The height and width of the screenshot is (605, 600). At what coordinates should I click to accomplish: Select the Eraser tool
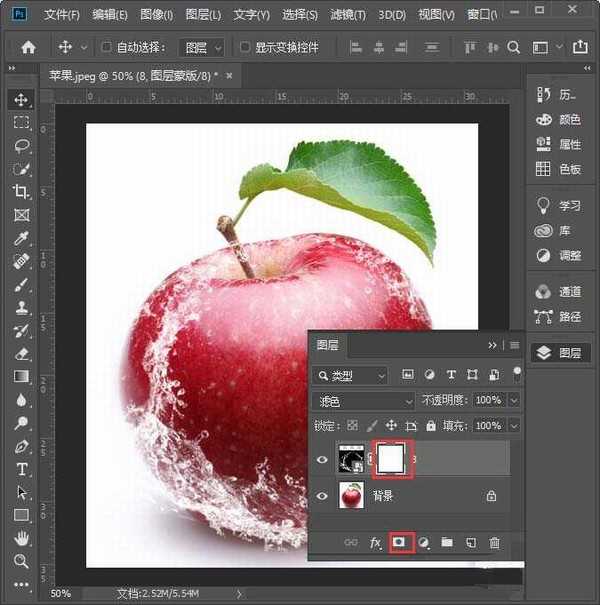click(x=21, y=353)
